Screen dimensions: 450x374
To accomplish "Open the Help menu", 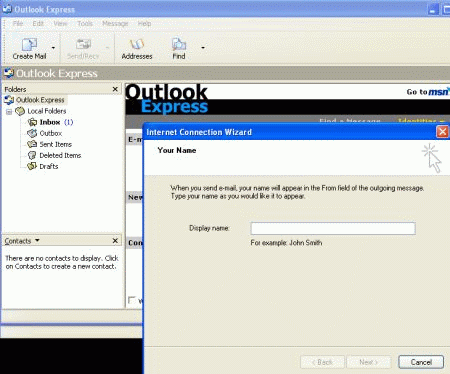I will (144, 24).
